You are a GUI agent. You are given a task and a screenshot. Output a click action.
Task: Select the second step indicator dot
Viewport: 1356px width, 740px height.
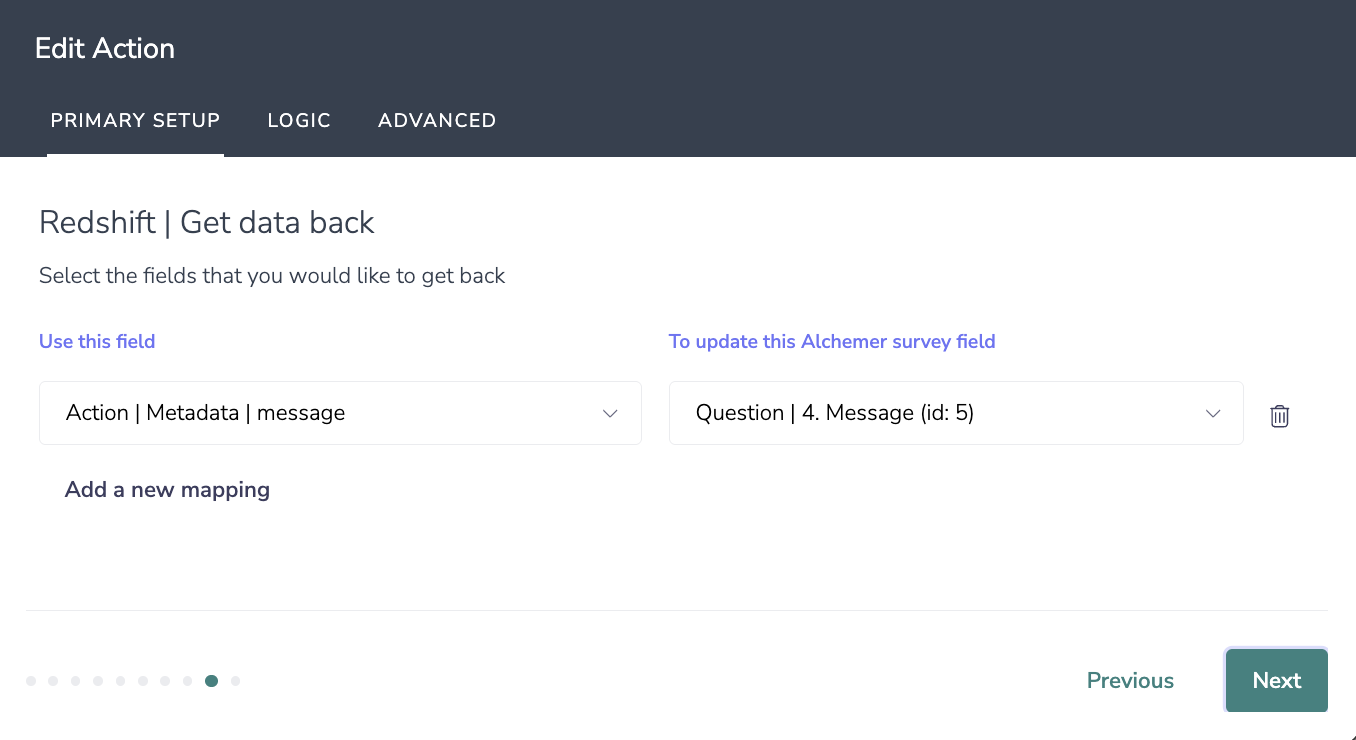point(53,681)
